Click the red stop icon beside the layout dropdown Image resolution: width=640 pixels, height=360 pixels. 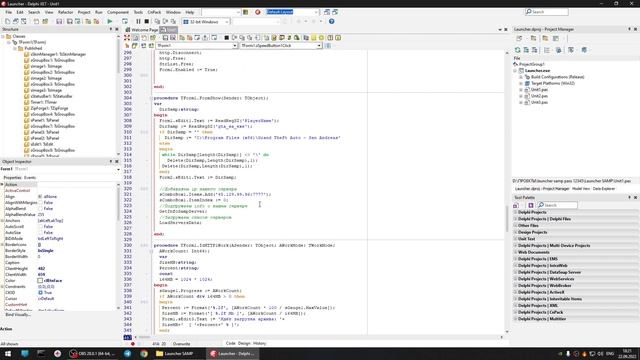point(258,12)
